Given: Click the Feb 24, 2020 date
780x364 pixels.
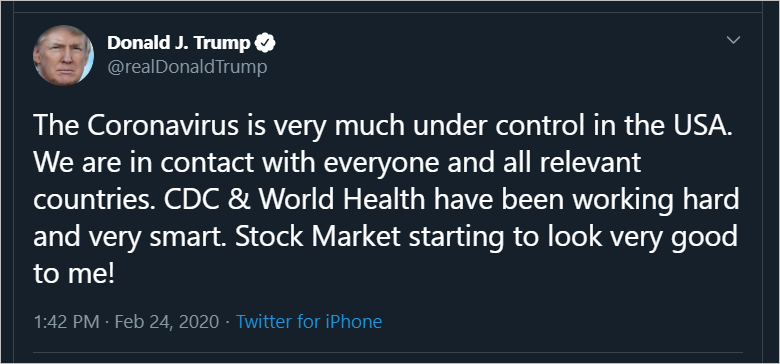Looking at the screenshot, I should pos(167,321).
